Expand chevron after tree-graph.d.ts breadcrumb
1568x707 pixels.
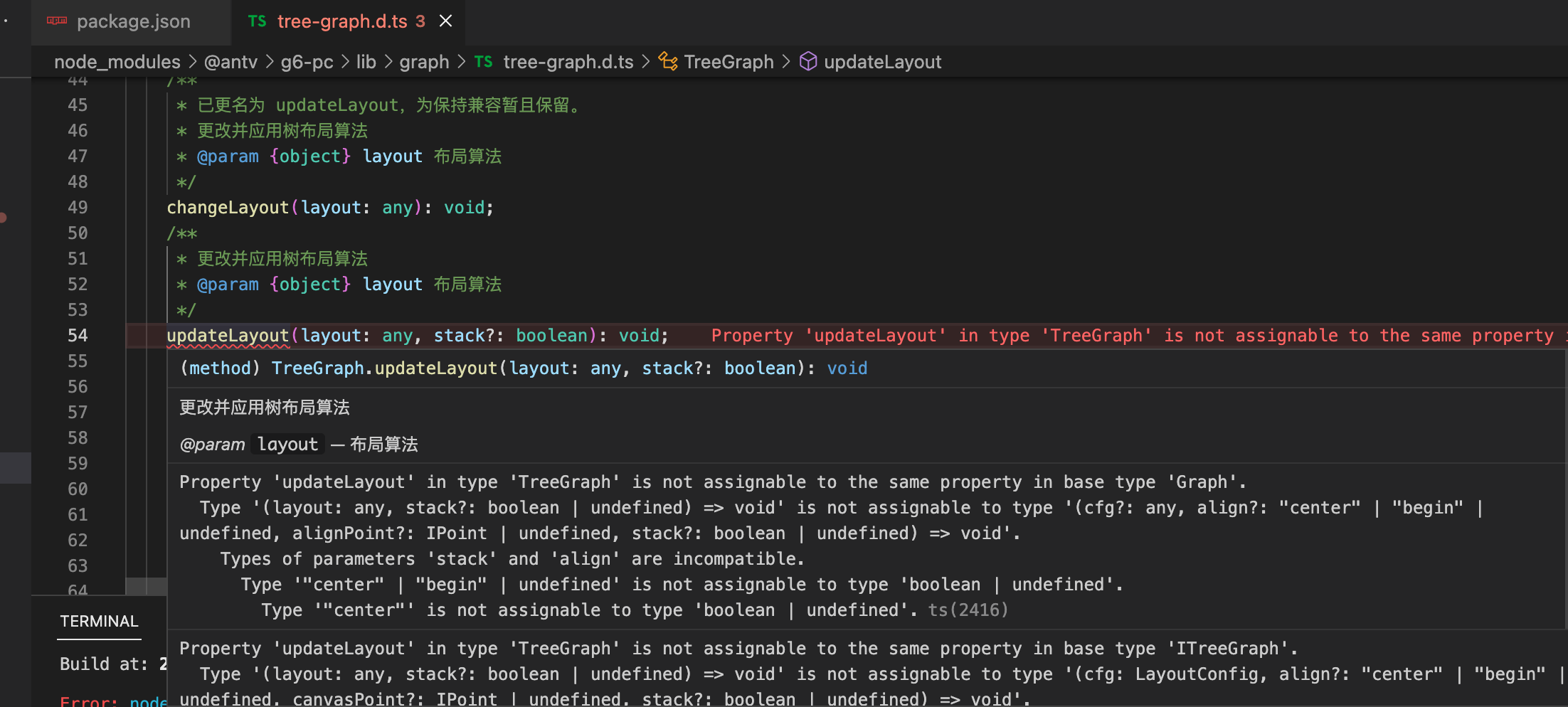pyautogui.click(x=645, y=62)
